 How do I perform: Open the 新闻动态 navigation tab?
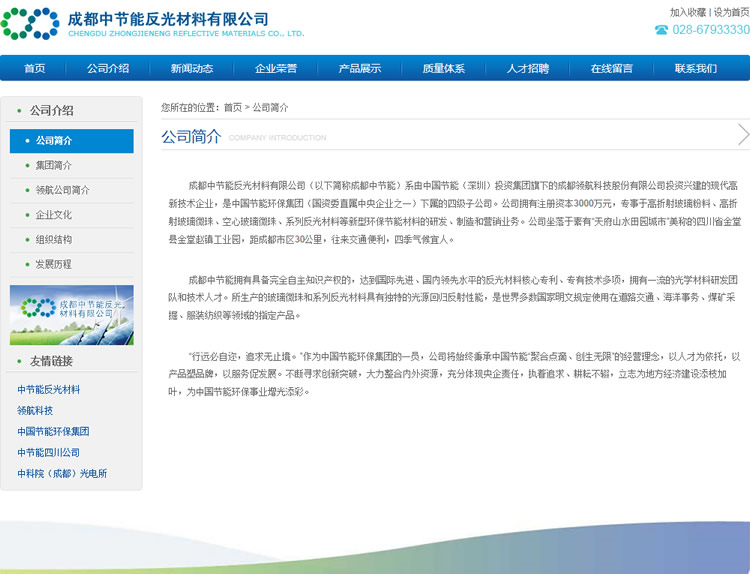(x=191, y=69)
